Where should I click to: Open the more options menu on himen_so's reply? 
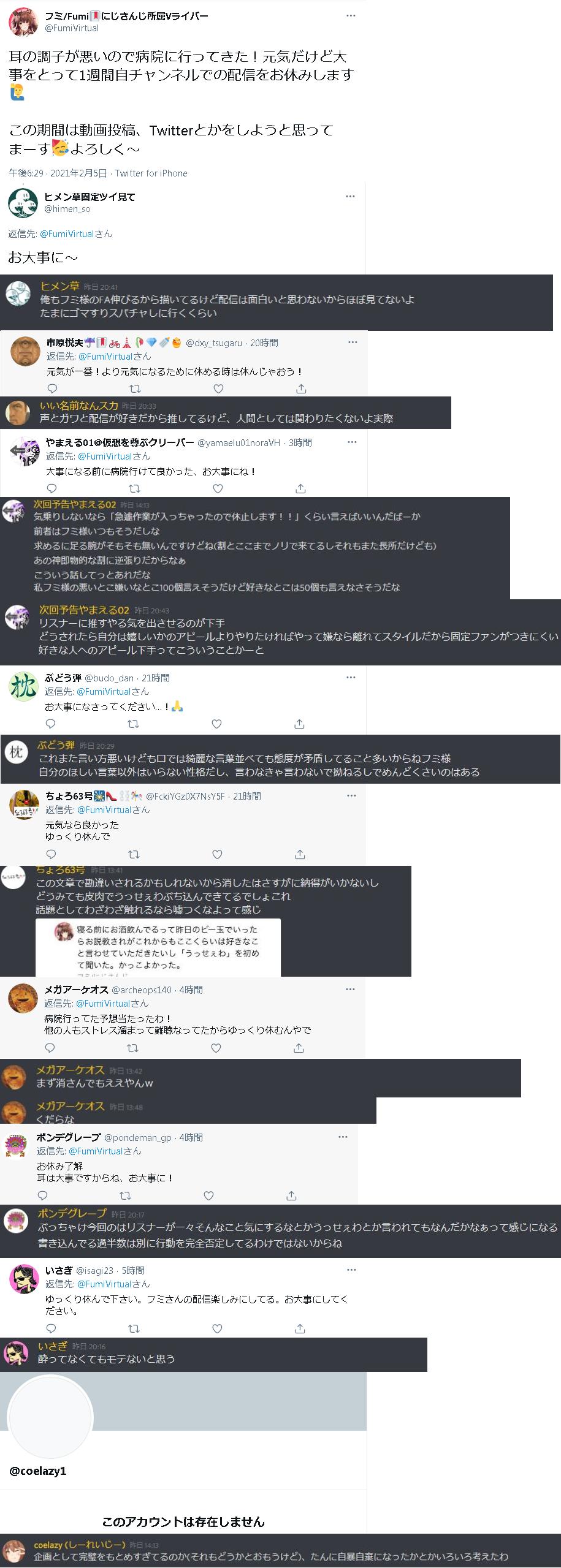click(350, 196)
